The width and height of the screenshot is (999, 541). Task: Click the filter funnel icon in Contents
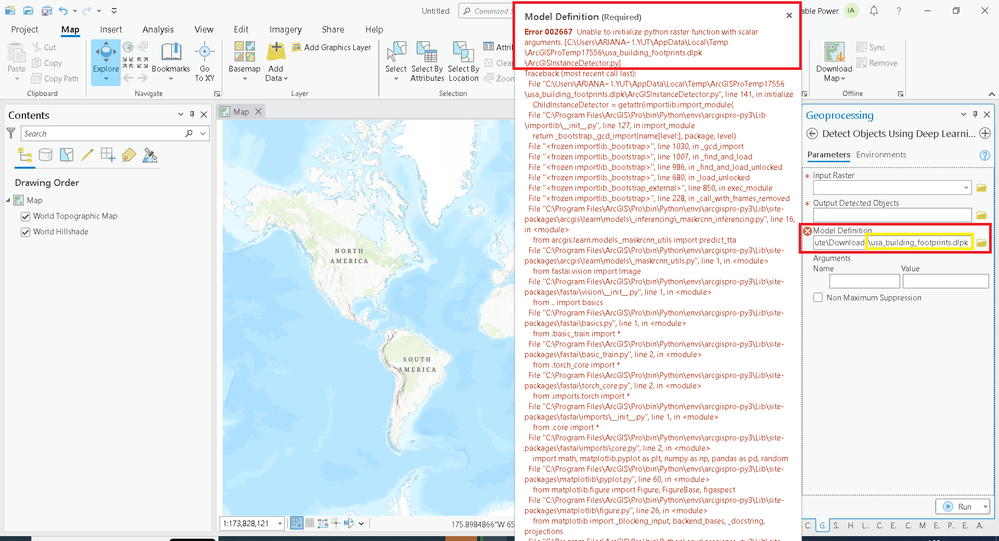pyautogui.click(x=11, y=133)
